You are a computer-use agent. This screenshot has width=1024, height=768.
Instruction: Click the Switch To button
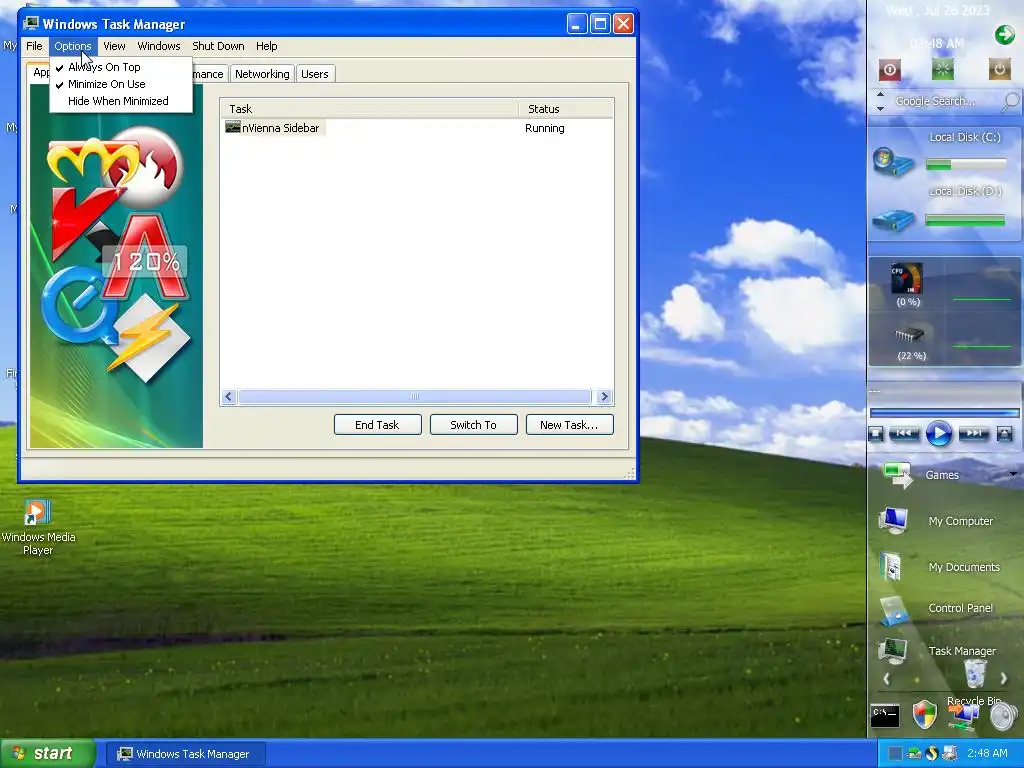pyautogui.click(x=473, y=424)
